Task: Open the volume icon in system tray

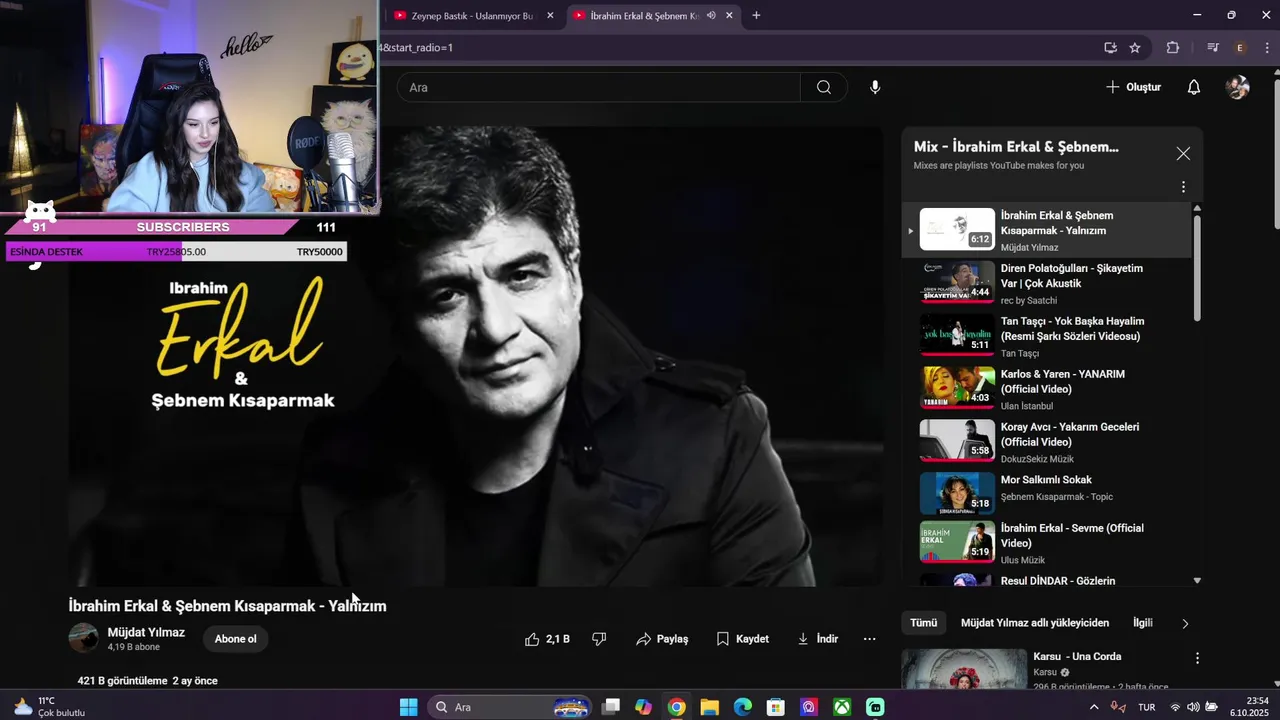Action: tap(1193, 707)
